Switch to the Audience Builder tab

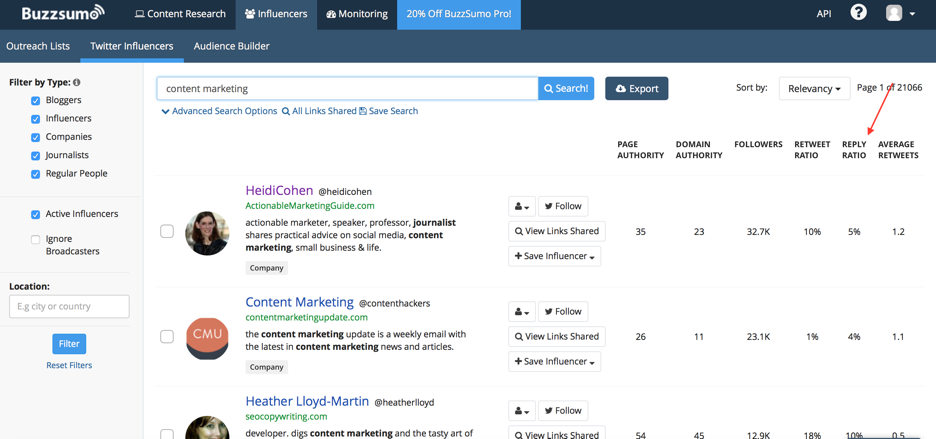[x=232, y=46]
